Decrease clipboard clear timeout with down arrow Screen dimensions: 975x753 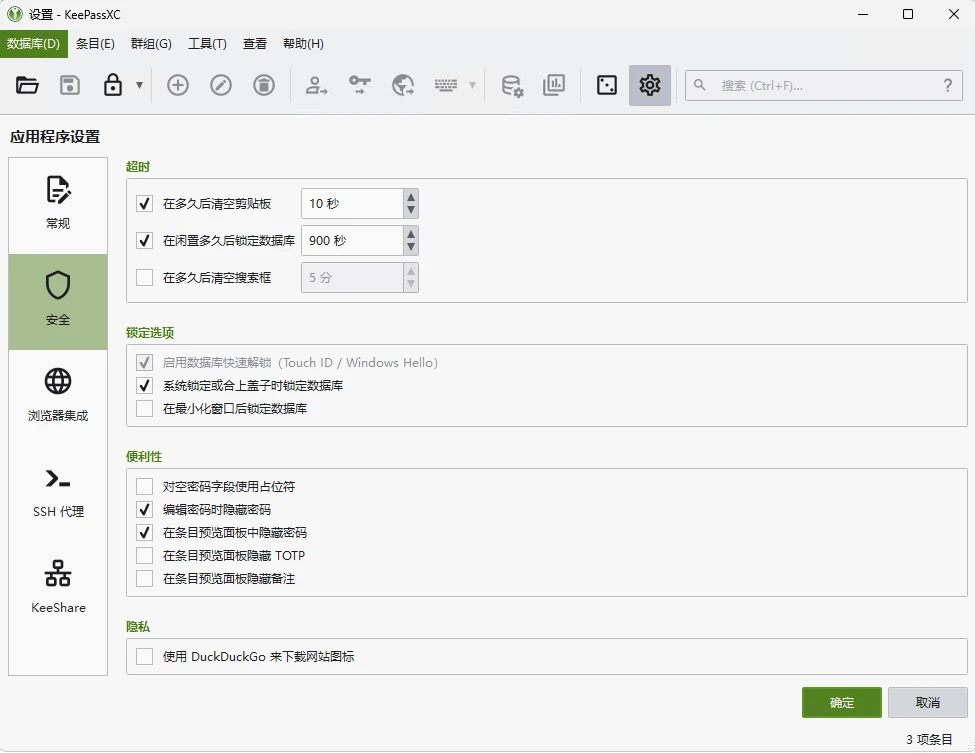click(410, 211)
